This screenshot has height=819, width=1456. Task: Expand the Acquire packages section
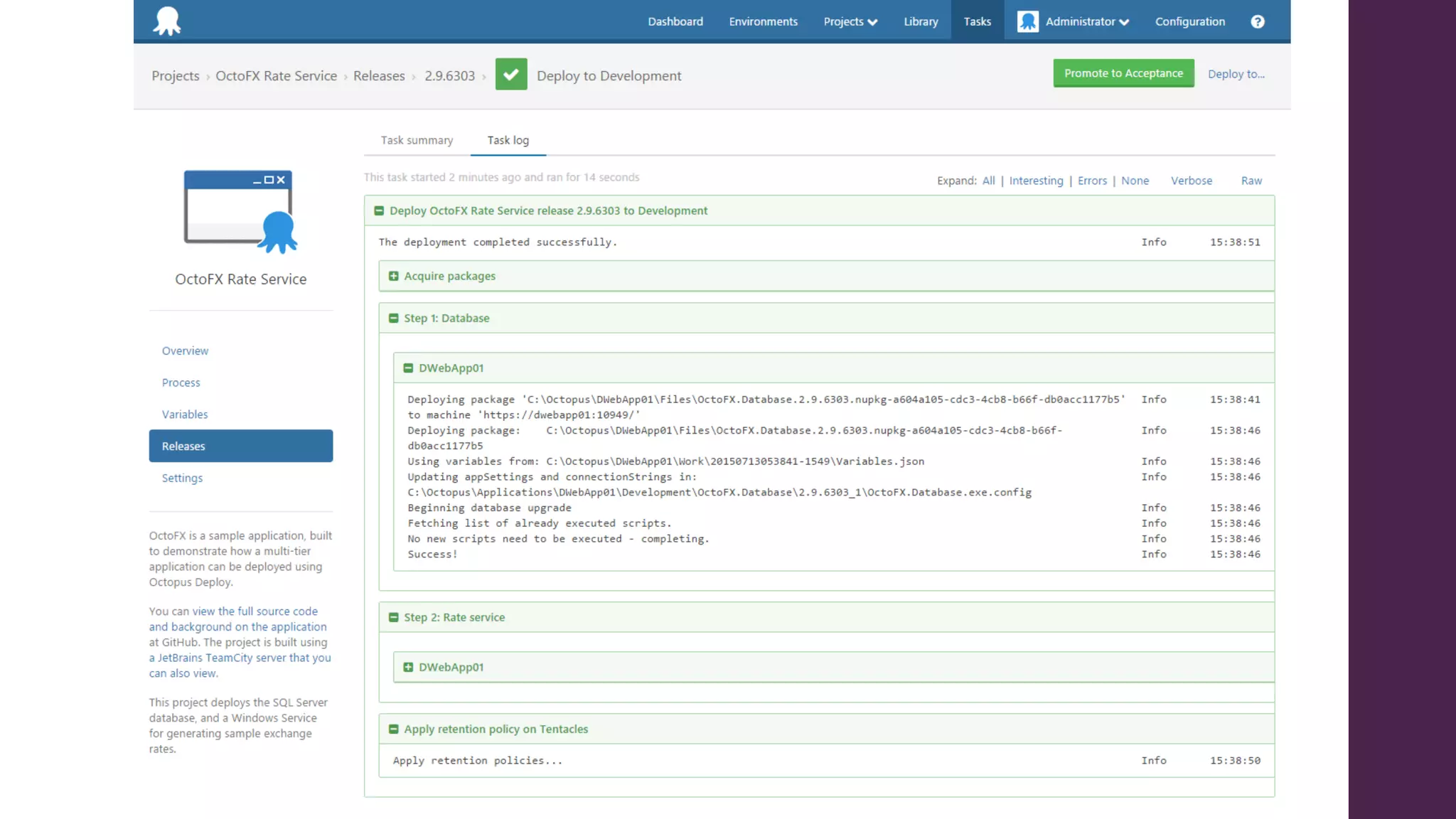[393, 276]
